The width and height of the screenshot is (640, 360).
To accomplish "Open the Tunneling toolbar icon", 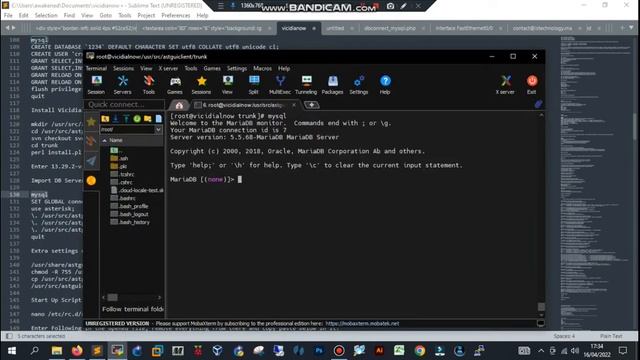I will point(306,85).
